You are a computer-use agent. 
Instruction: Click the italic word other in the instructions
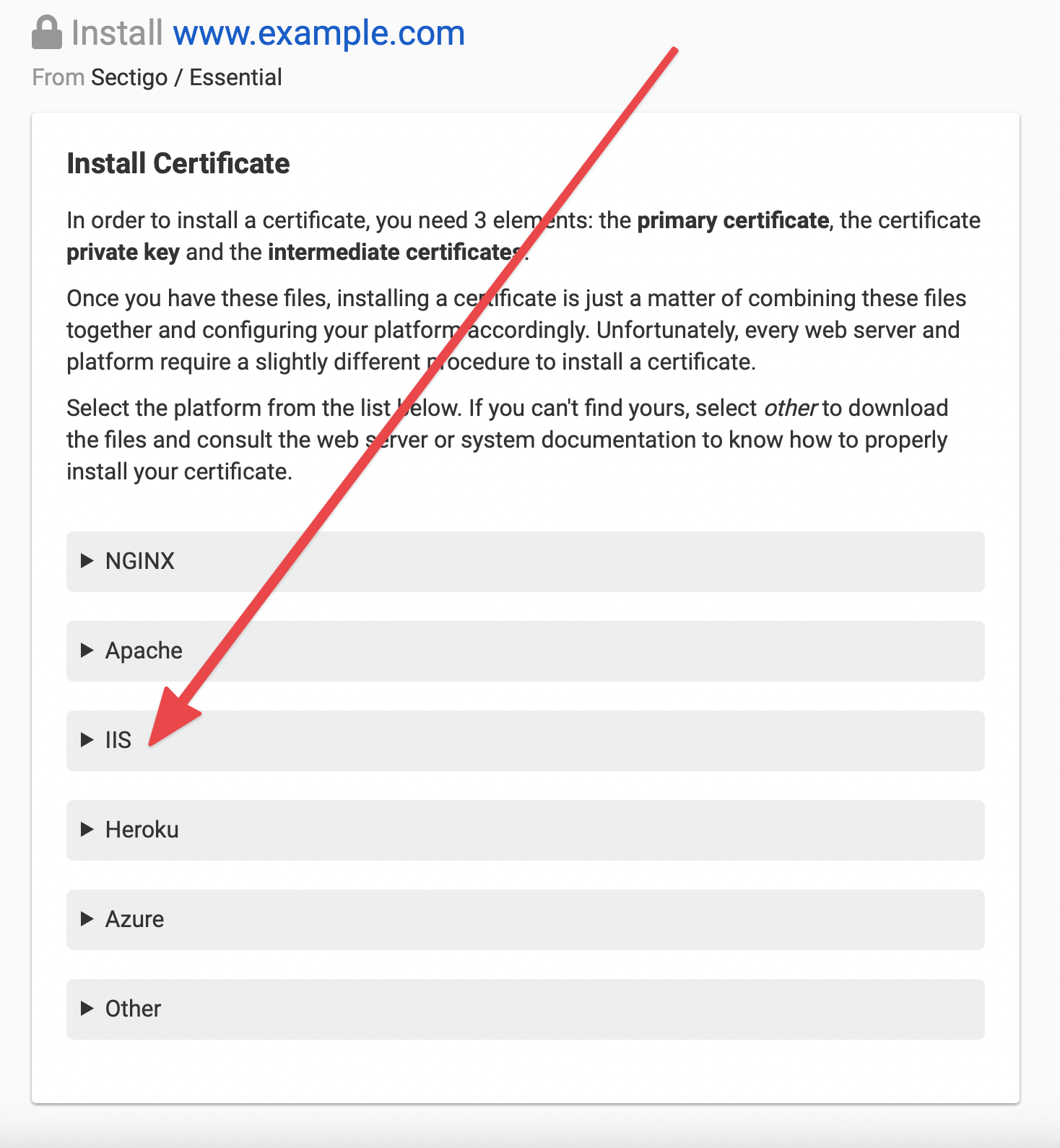click(791, 407)
